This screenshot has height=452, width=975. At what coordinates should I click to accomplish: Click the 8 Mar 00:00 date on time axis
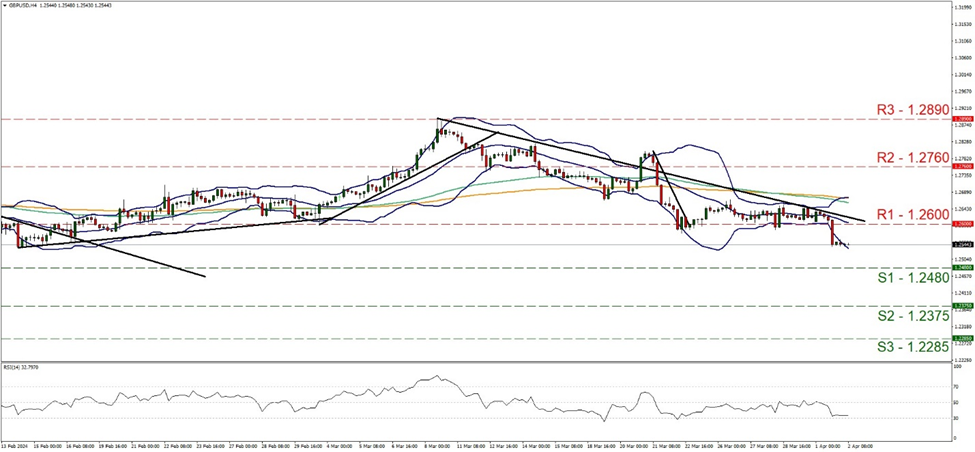point(438,446)
